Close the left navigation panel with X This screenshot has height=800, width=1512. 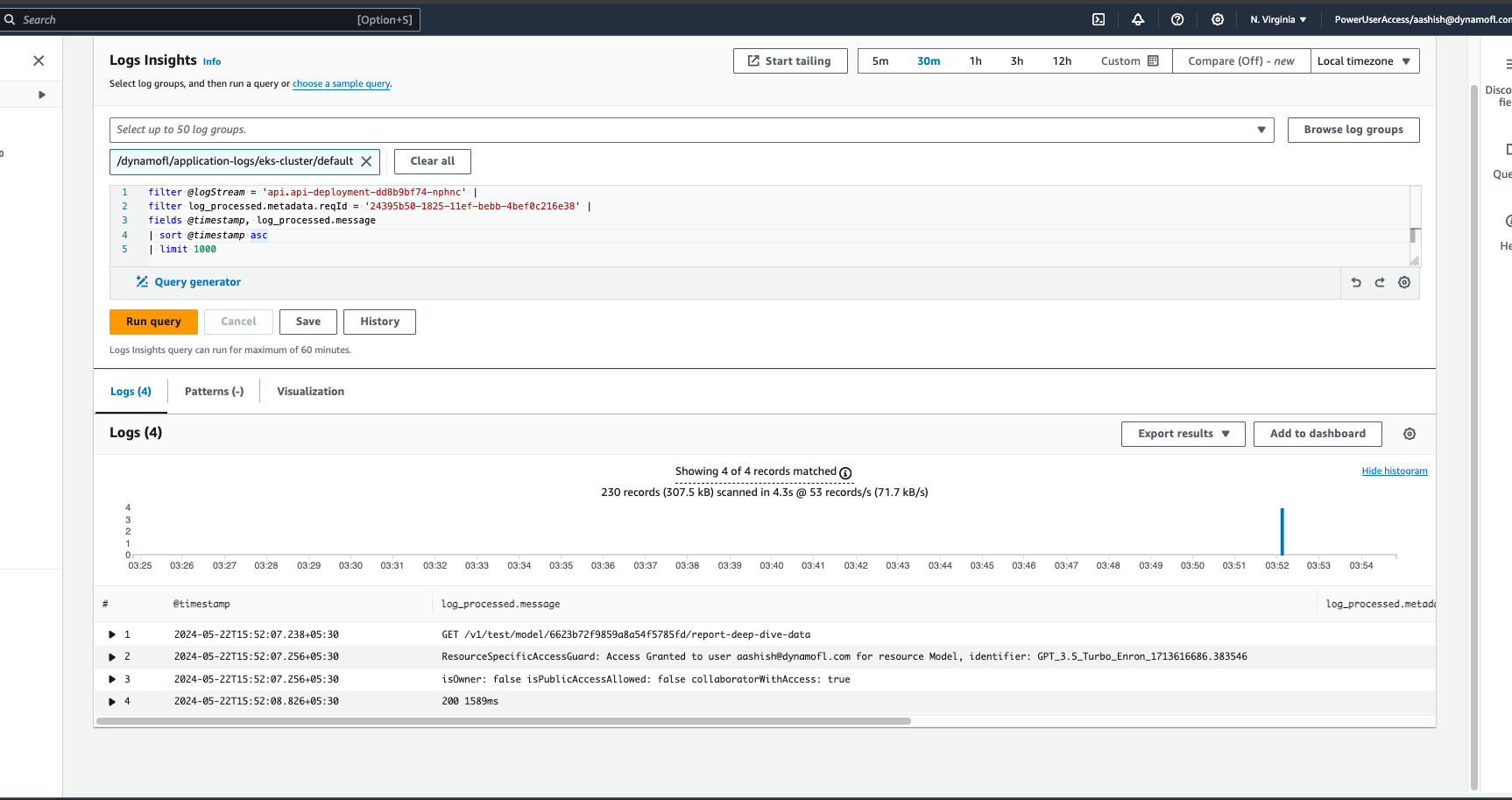click(39, 60)
